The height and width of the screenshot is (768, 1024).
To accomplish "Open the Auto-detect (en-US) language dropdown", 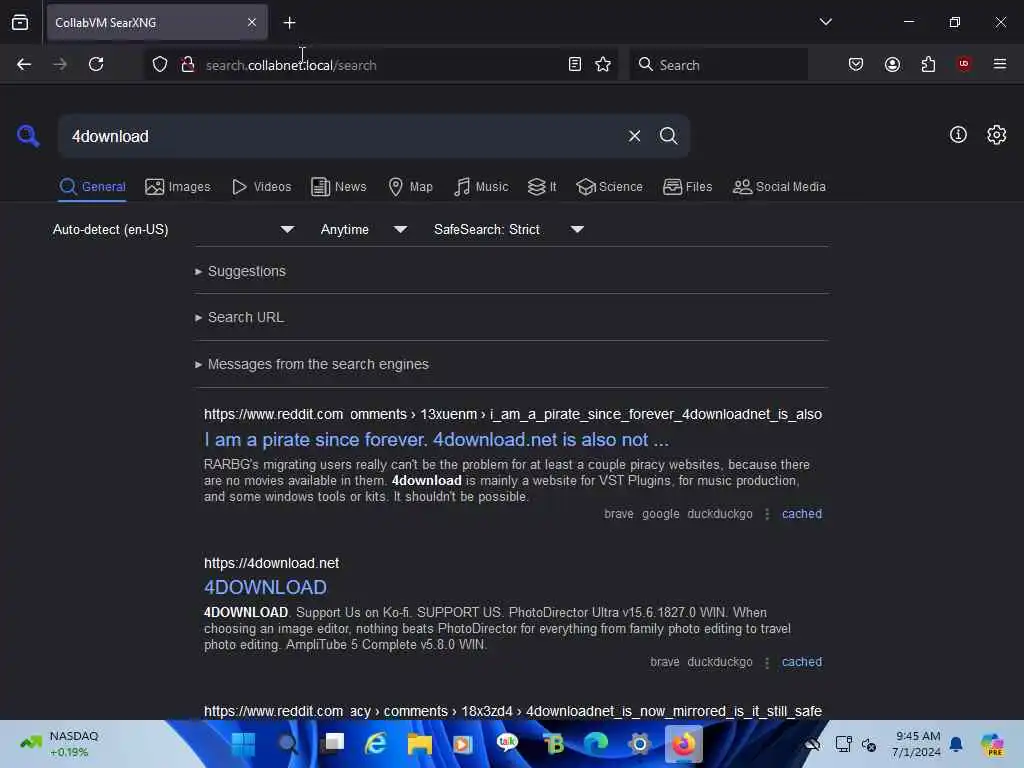I will click(174, 229).
